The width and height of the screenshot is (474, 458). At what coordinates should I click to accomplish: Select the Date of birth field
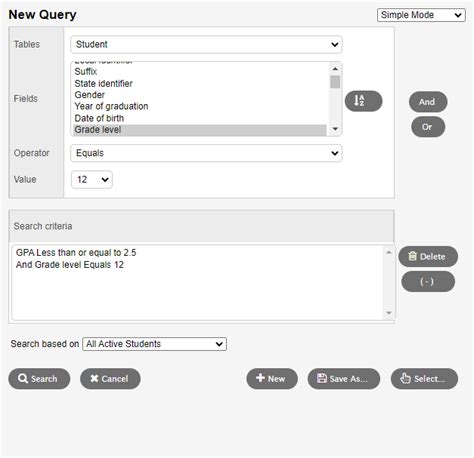coord(199,118)
